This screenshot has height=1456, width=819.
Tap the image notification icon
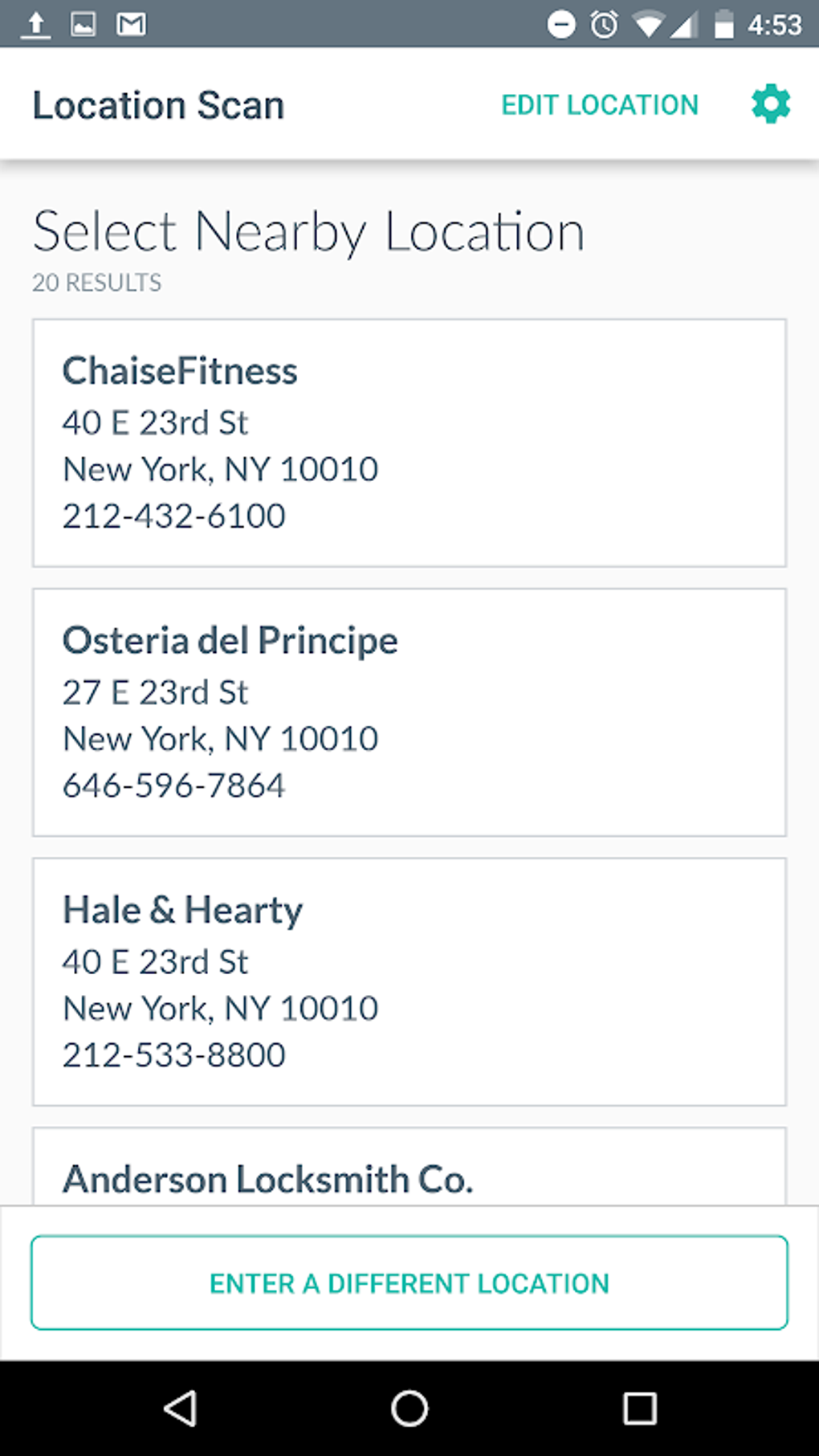pos(84,25)
